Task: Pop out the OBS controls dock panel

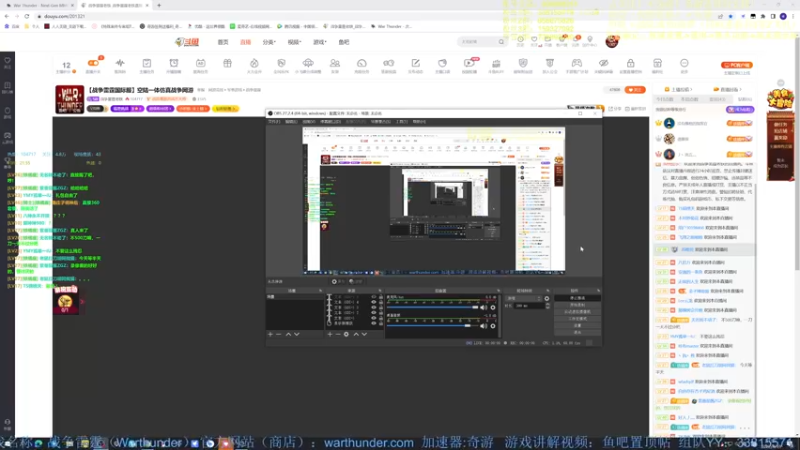Action: (598, 291)
